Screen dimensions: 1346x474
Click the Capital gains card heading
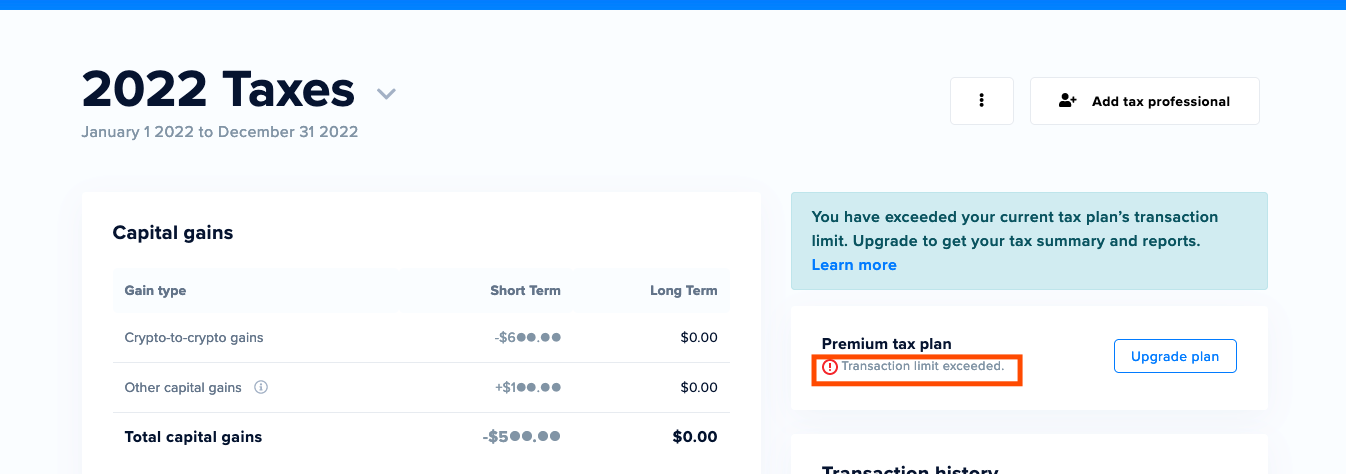173,233
